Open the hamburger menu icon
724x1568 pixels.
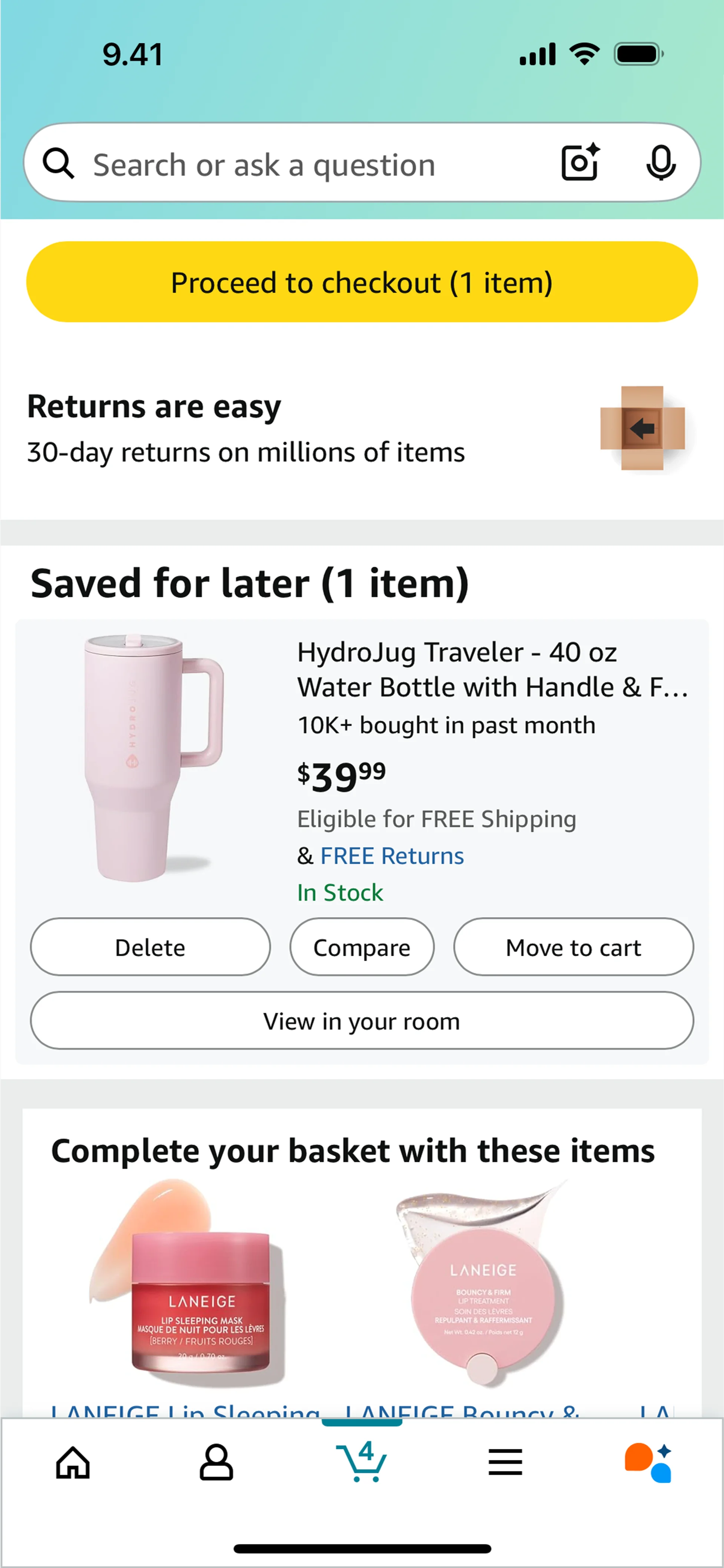505,1462
